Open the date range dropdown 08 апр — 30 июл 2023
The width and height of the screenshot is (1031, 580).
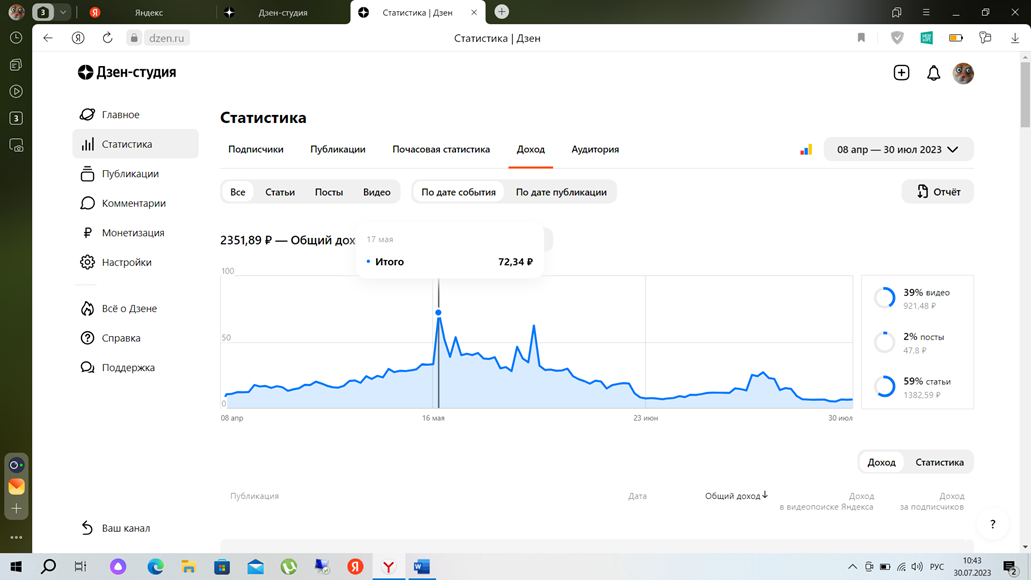tap(898, 150)
